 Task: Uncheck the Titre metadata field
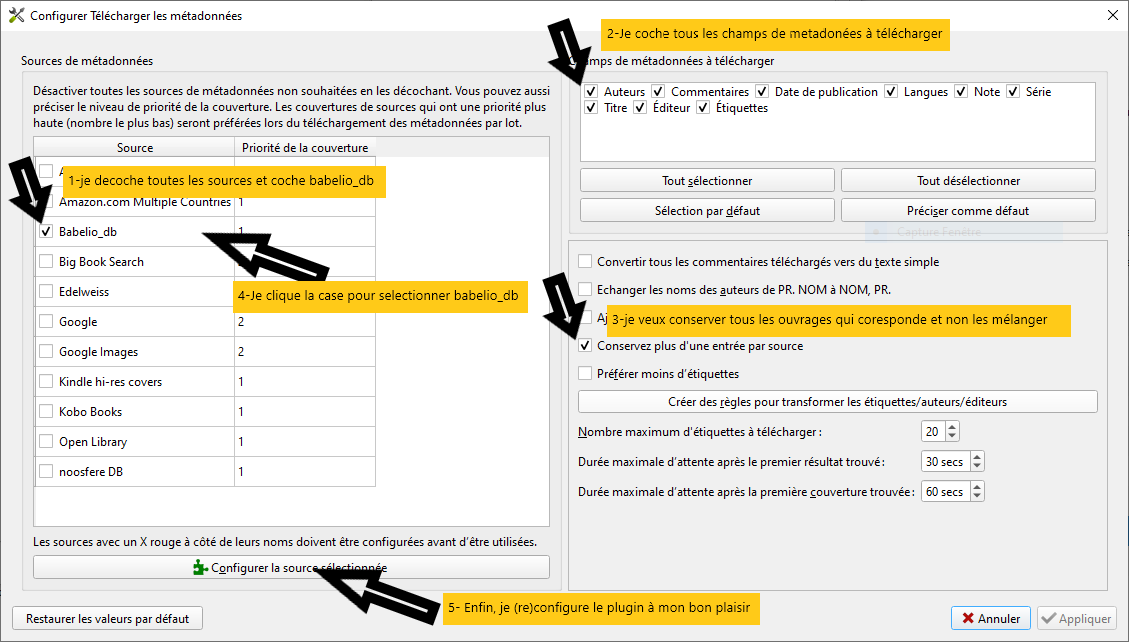click(591, 108)
